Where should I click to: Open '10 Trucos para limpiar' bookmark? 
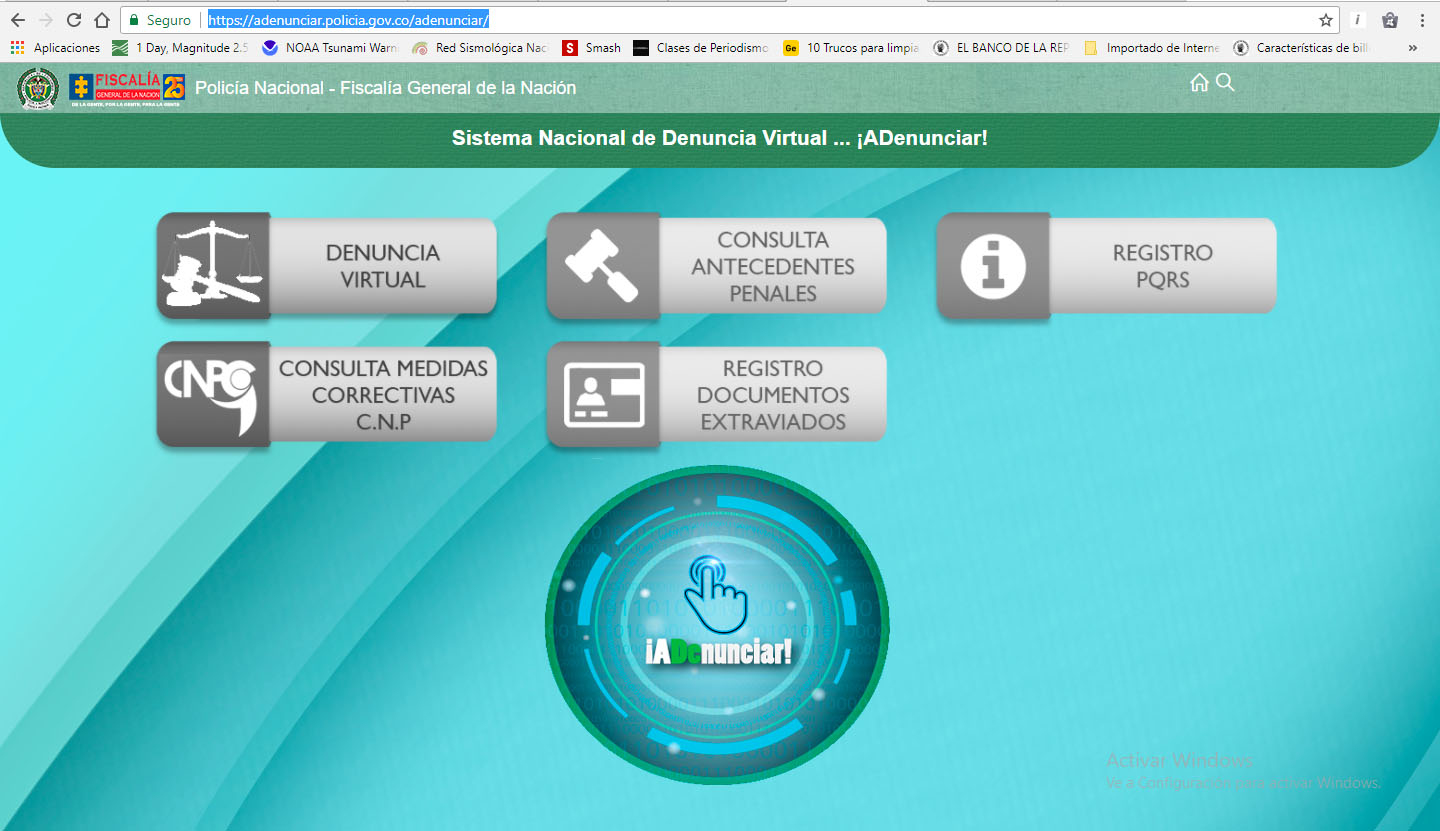[x=852, y=47]
